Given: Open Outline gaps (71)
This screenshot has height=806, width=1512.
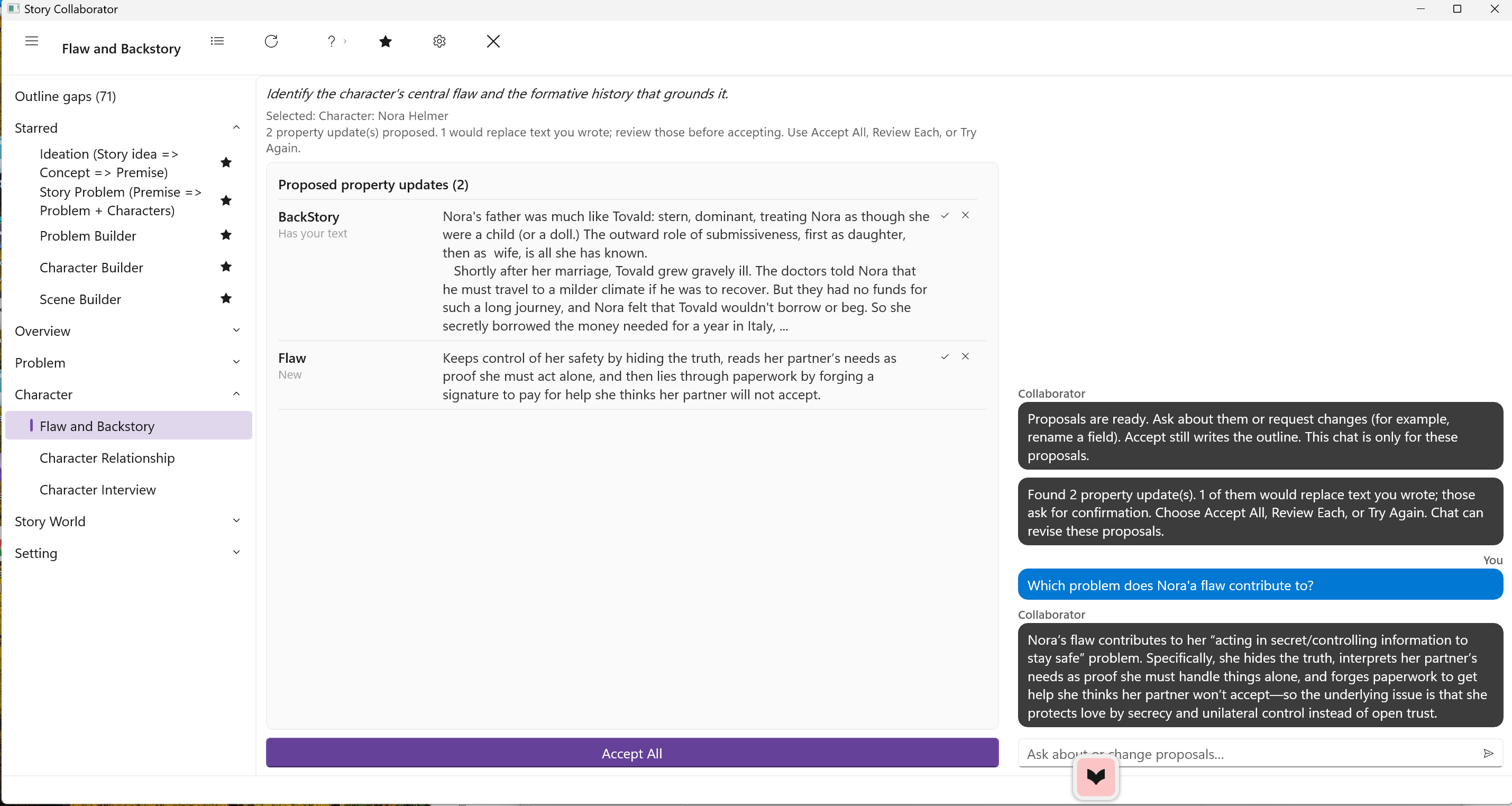Looking at the screenshot, I should coord(66,96).
